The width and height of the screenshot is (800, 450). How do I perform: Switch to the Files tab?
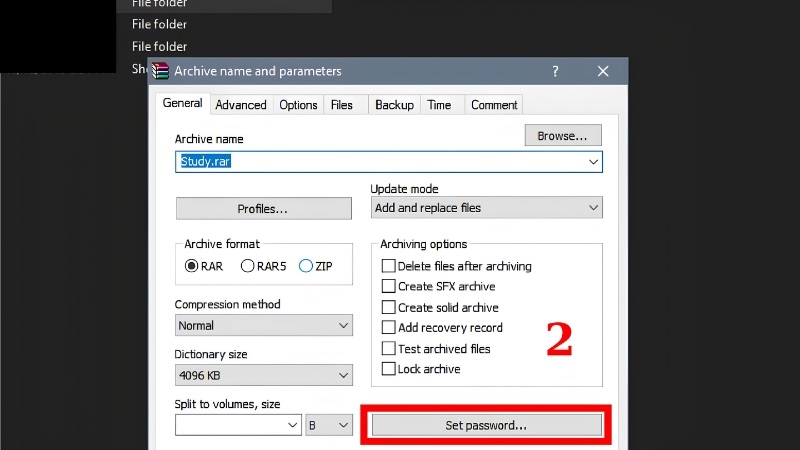[x=342, y=105]
